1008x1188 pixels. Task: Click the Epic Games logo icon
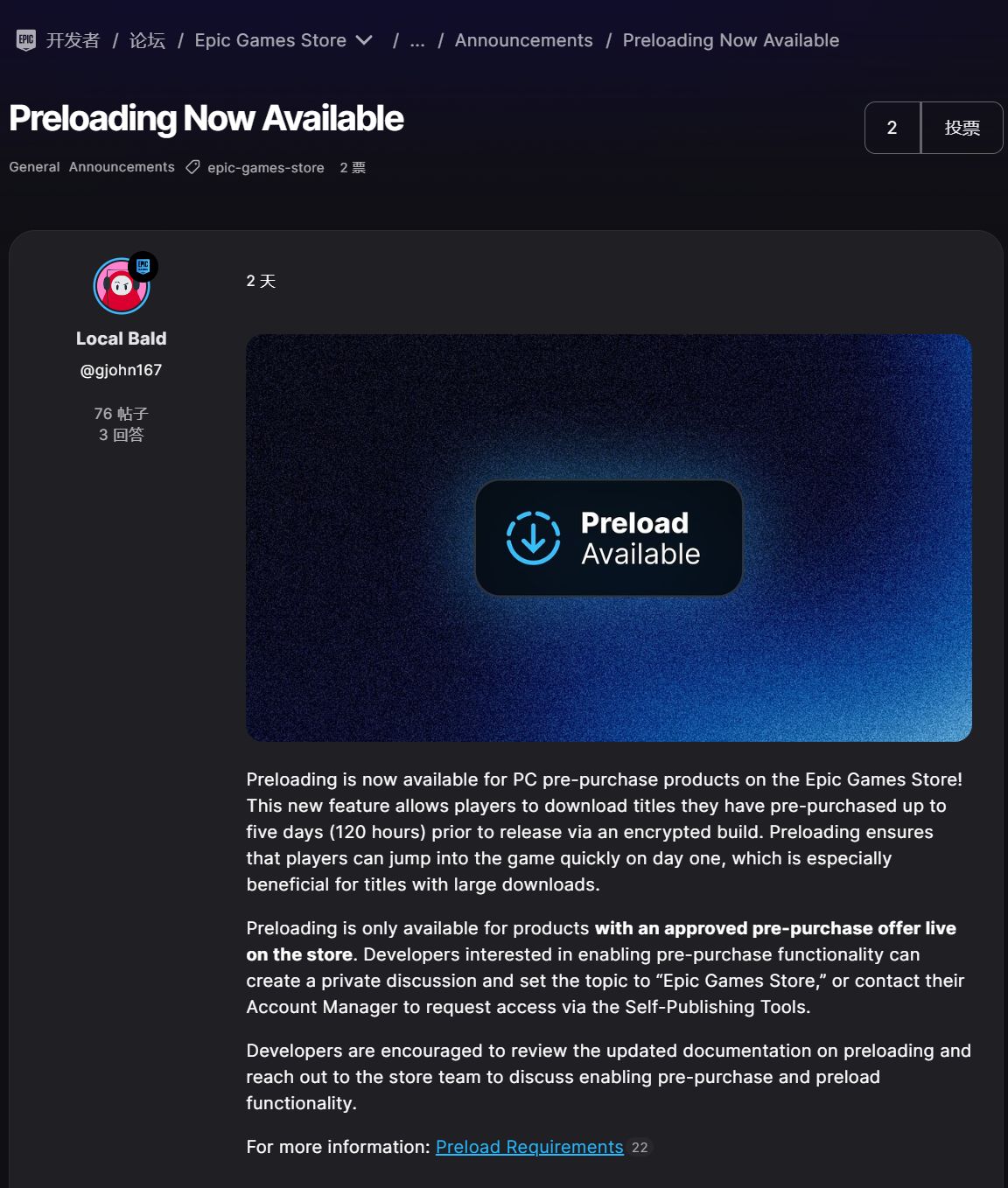coord(26,40)
